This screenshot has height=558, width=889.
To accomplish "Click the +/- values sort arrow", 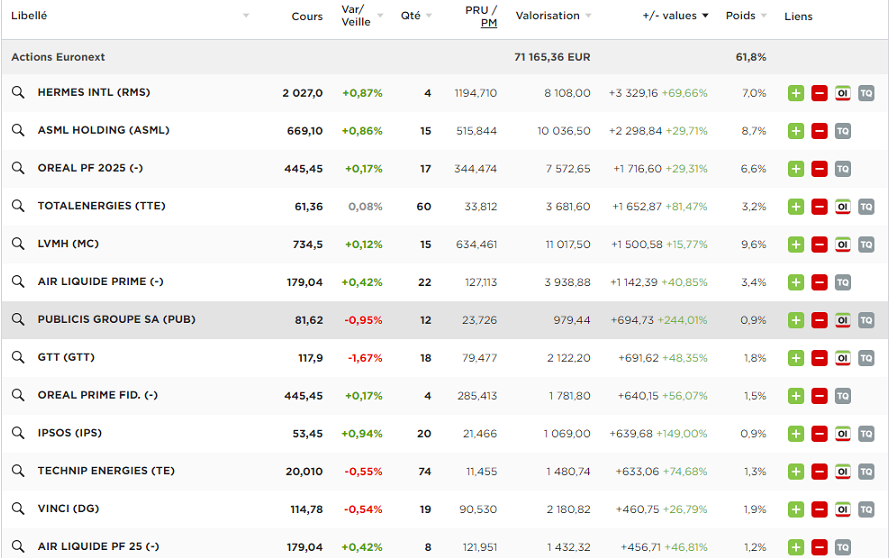I will pyautogui.click(x=705, y=16).
